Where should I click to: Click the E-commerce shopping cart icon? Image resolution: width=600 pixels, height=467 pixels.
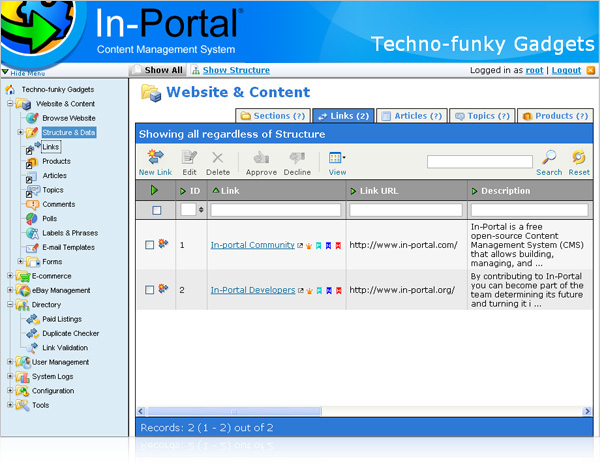pyautogui.click(x=23, y=276)
